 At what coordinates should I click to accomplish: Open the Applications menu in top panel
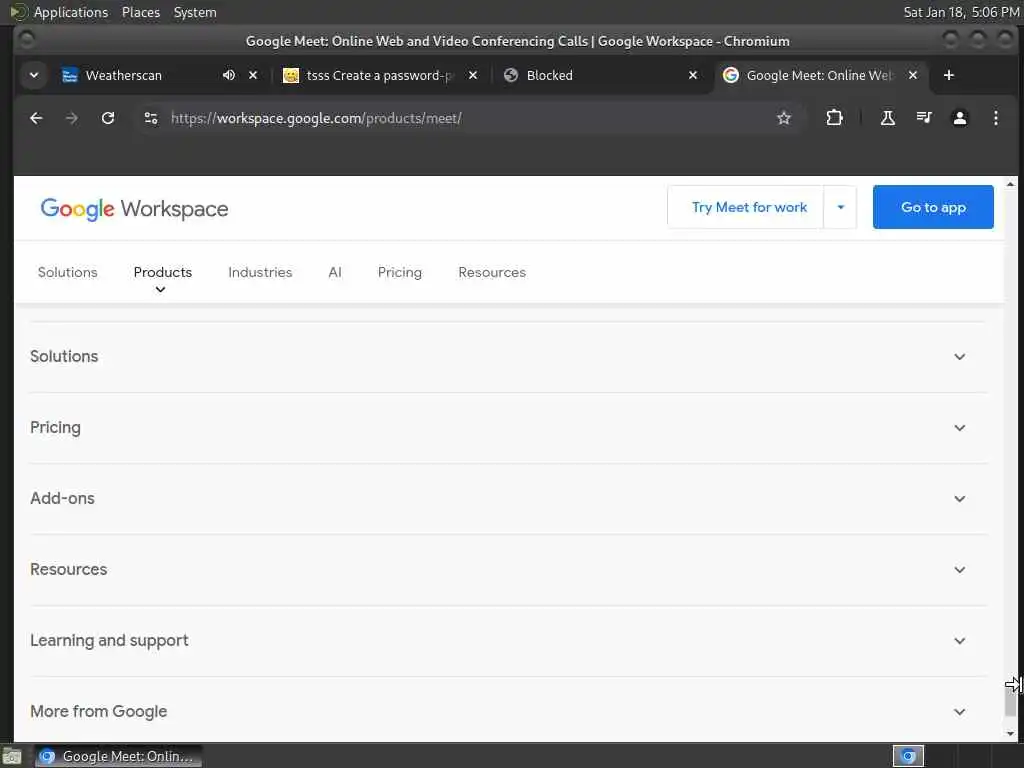pyautogui.click(x=71, y=12)
